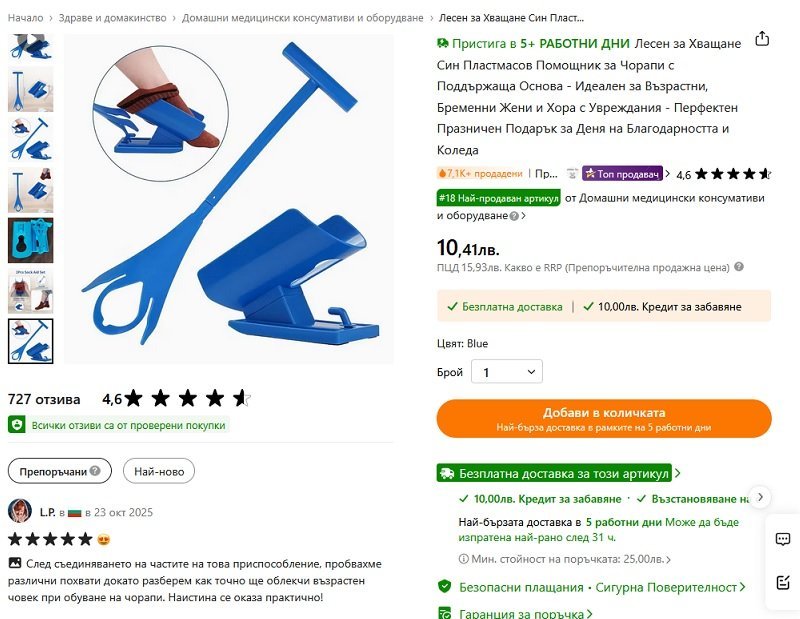Click the 4,6 star rating near title

(723, 175)
